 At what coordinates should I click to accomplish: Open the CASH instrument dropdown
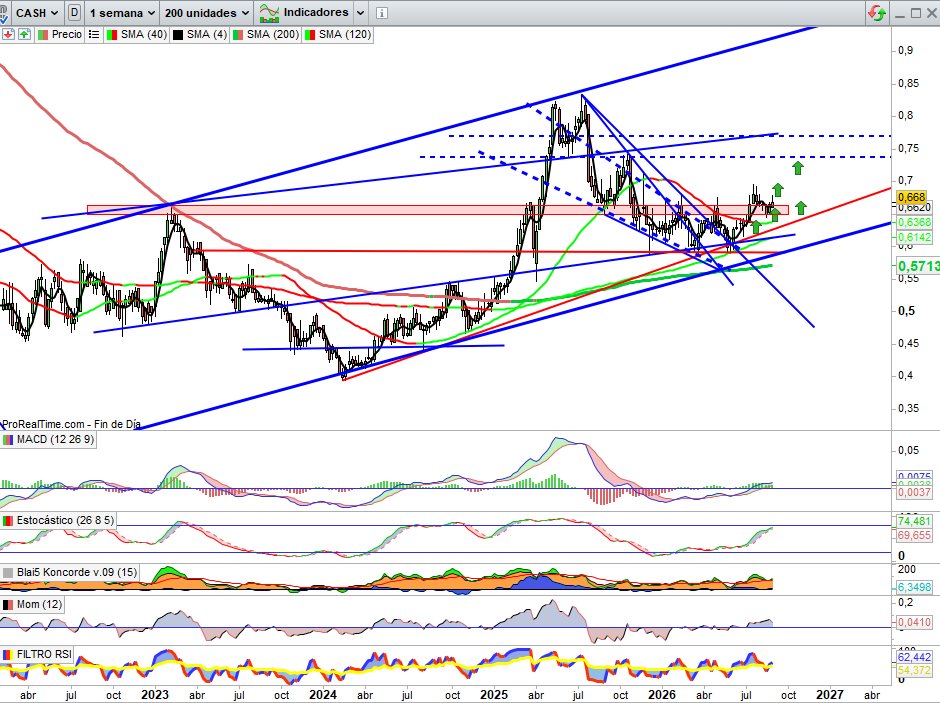click(37, 13)
